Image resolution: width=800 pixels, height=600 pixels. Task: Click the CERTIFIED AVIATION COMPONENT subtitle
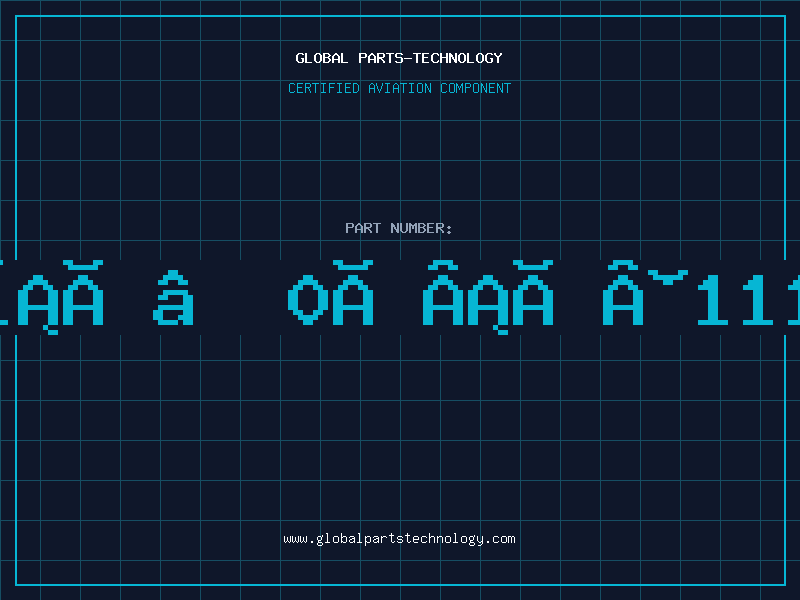399,88
